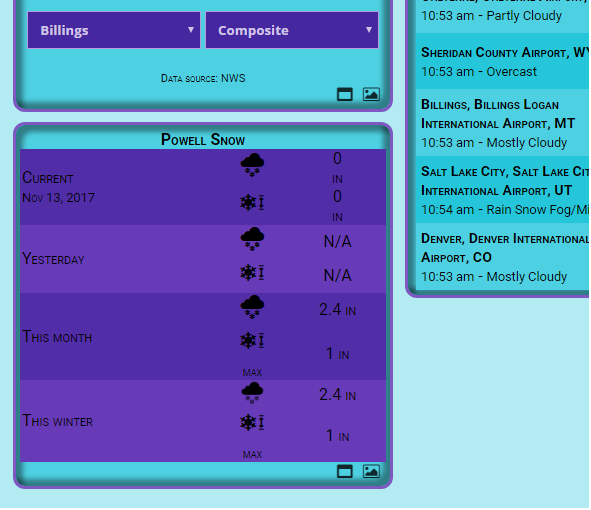591x510 pixels.
Task: Click window icon in Powell Snow footer
Action: pyautogui.click(x=344, y=472)
